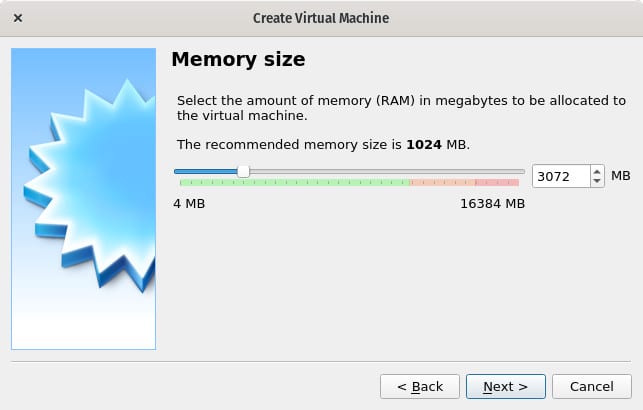Click the memory slider handle
Screen dimensions: 643x410
click(x=244, y=171)
